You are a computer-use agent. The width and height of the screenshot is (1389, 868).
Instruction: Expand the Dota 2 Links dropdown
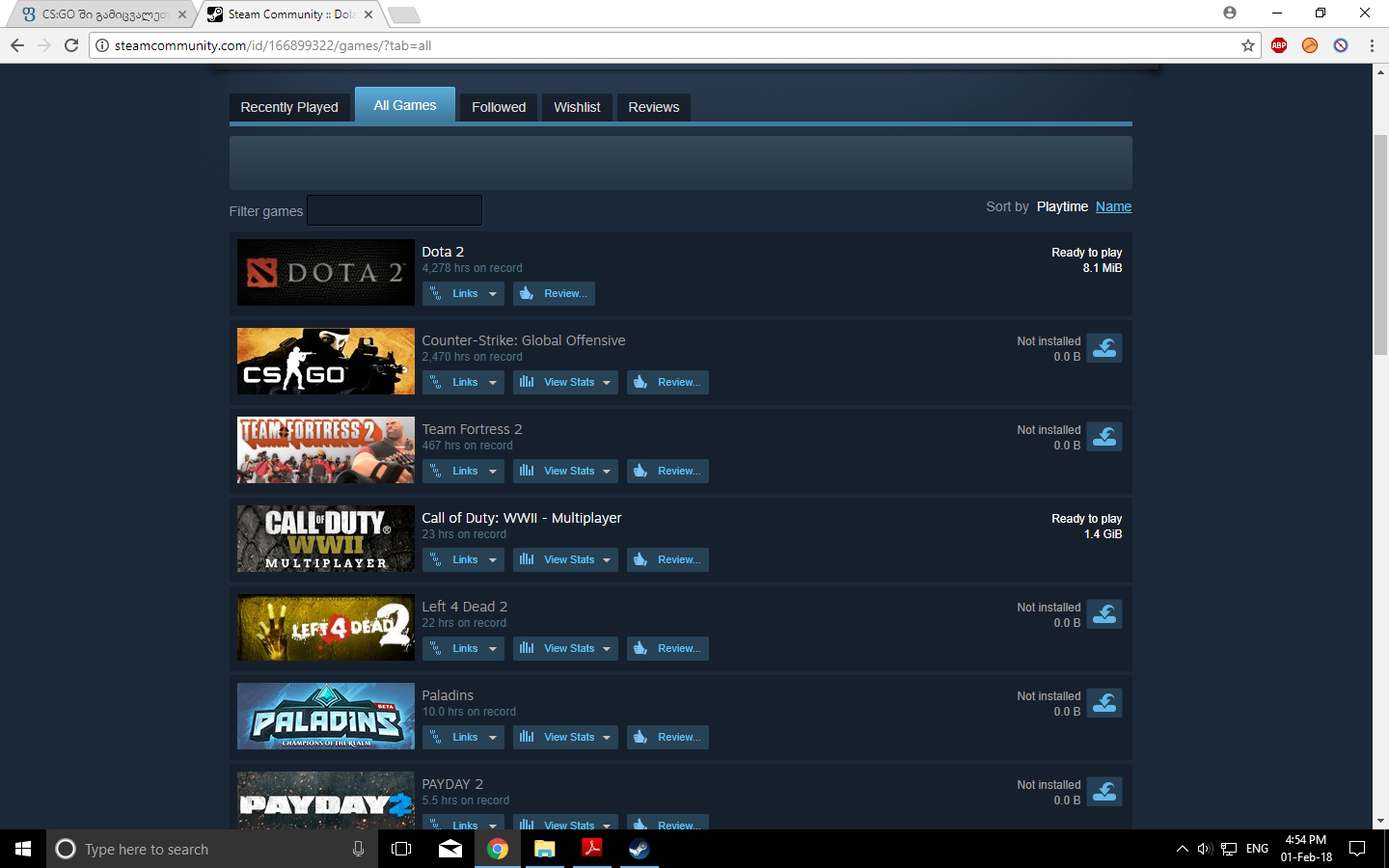(x=463, y=294)
